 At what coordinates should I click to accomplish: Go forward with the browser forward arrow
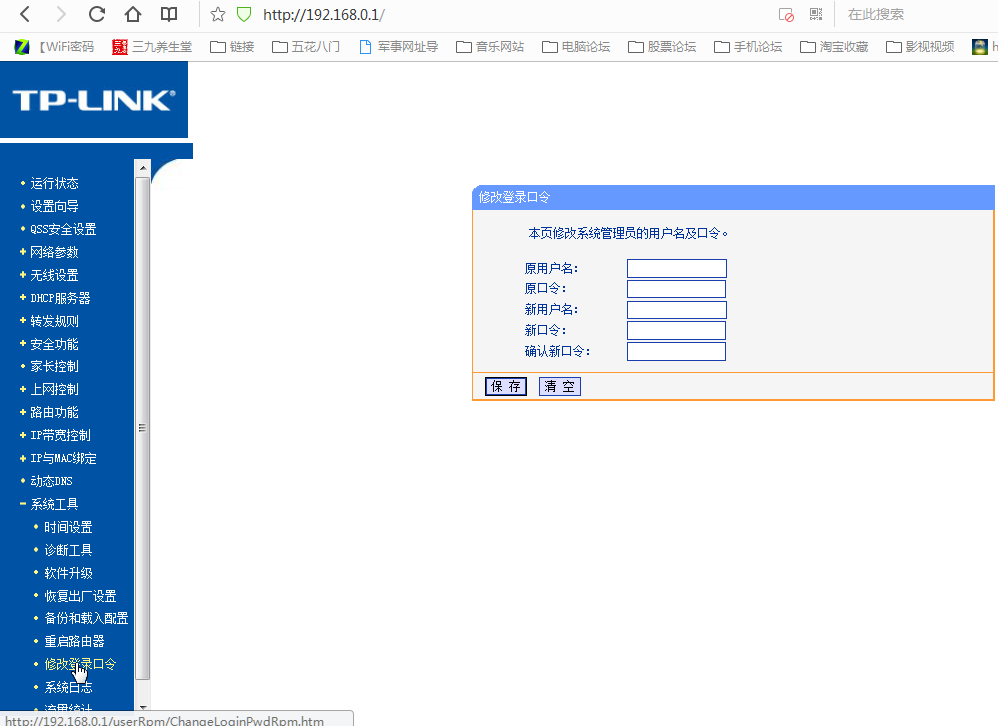[60, 14]
